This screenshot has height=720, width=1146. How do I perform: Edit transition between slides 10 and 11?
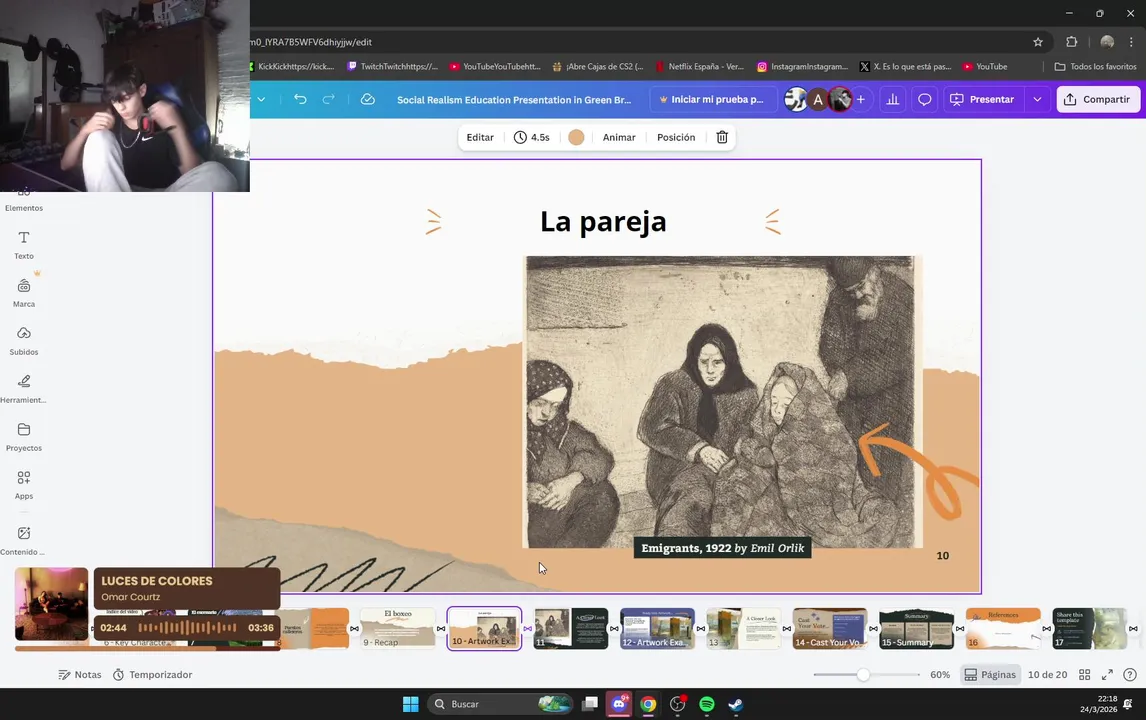[528, 629]
